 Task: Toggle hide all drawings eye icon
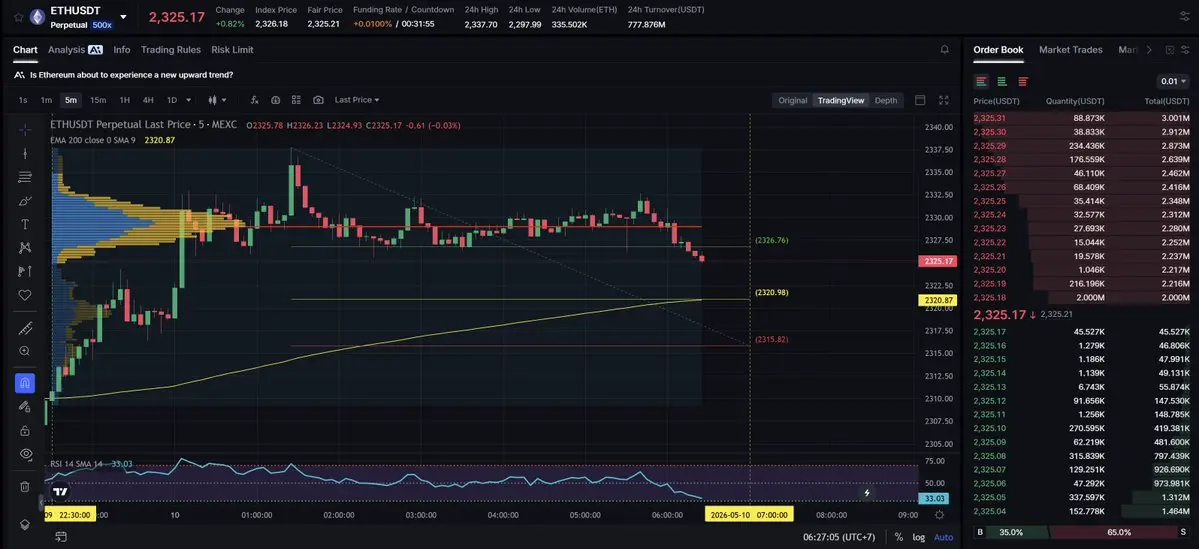24,453
